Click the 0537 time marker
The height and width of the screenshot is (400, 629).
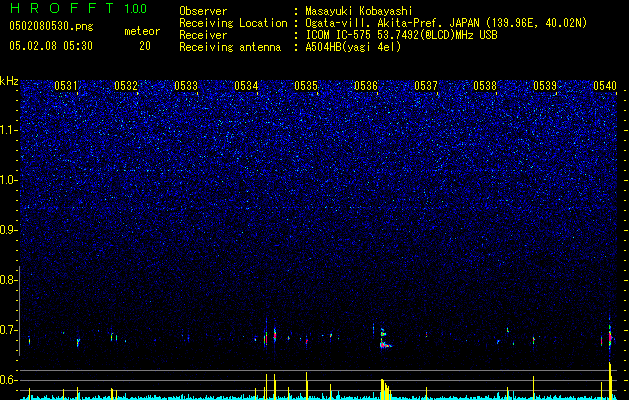(426, 86)
